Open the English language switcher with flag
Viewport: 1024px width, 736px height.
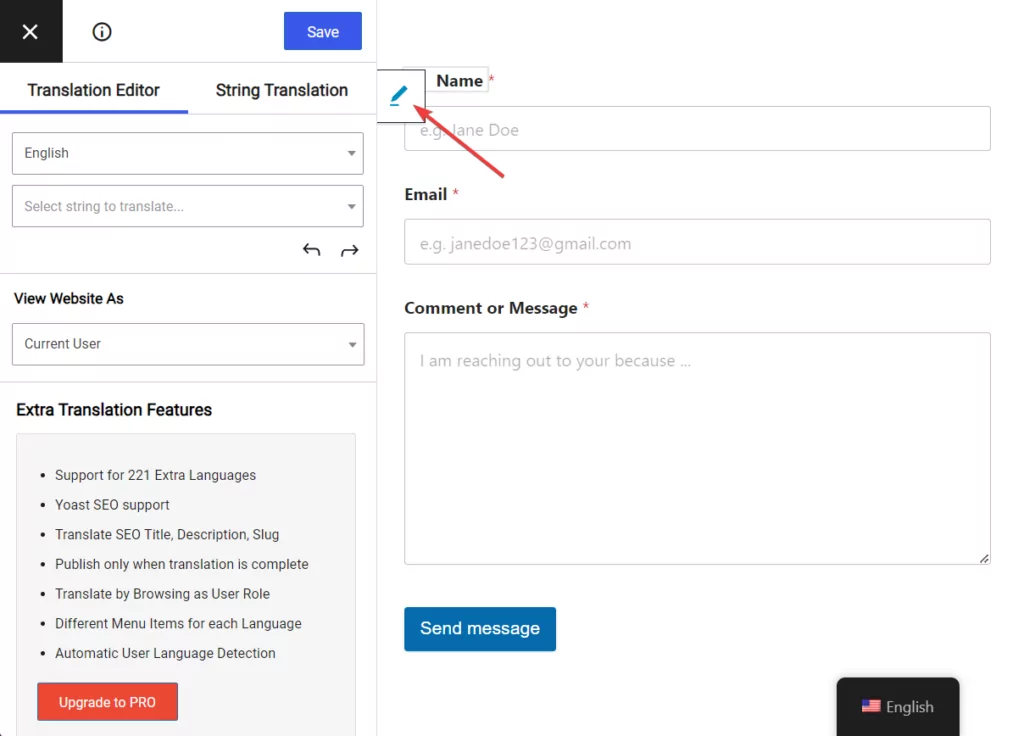tap(898, 707)
